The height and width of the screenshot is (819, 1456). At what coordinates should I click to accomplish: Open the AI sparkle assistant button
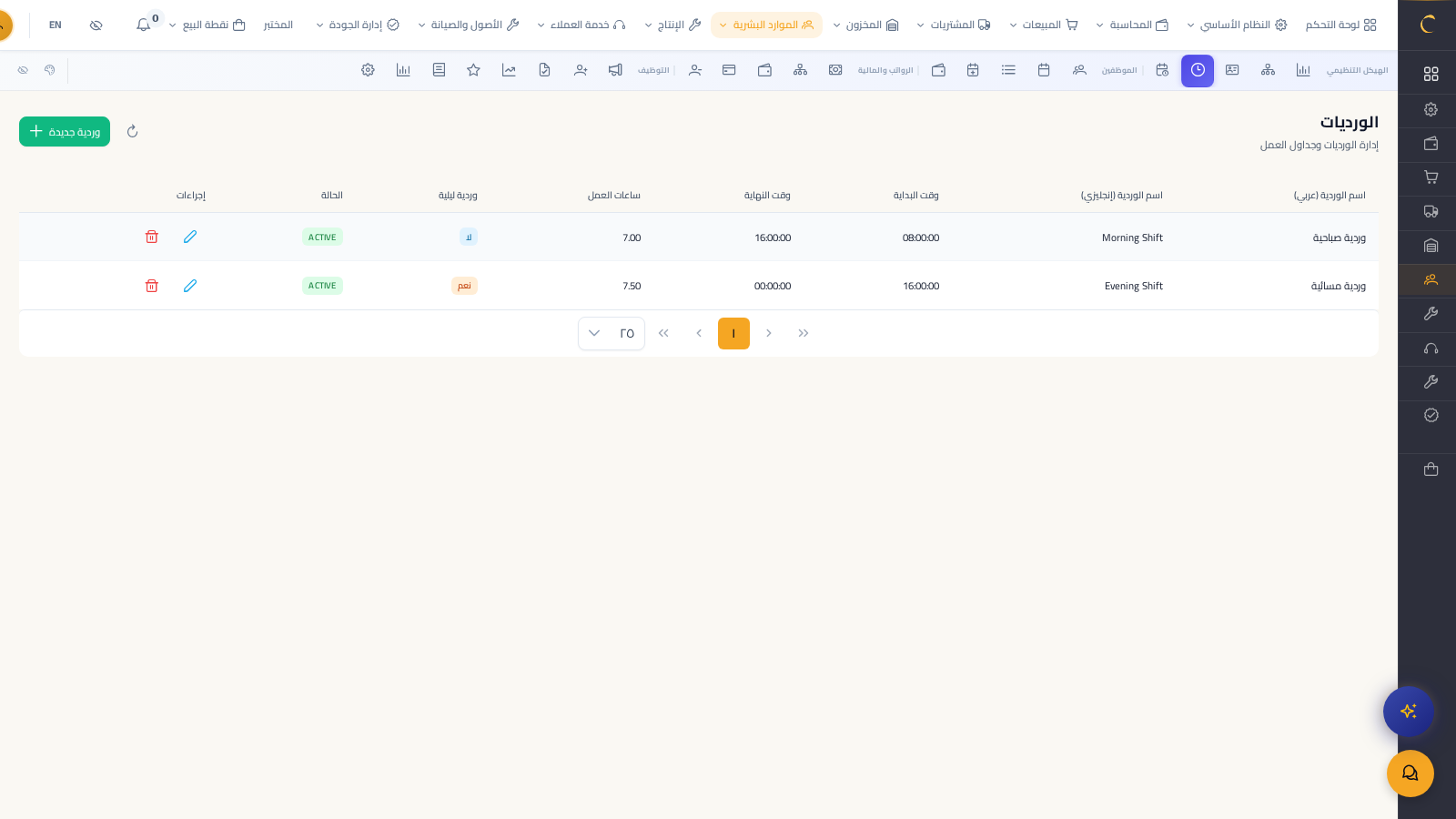pos(1408,711)
